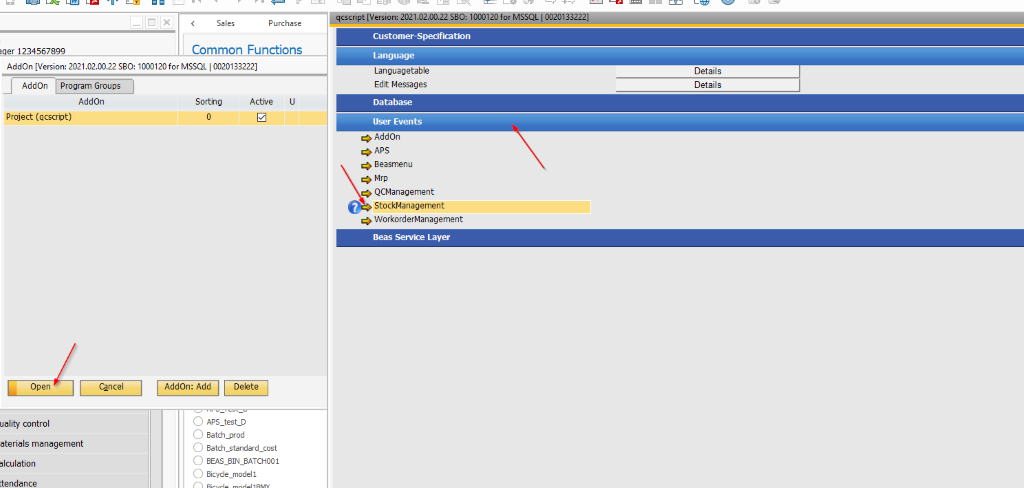Click the arrow icon beside WorkorderManagement
1024x488 pixels.
click(x=366, y=221)
